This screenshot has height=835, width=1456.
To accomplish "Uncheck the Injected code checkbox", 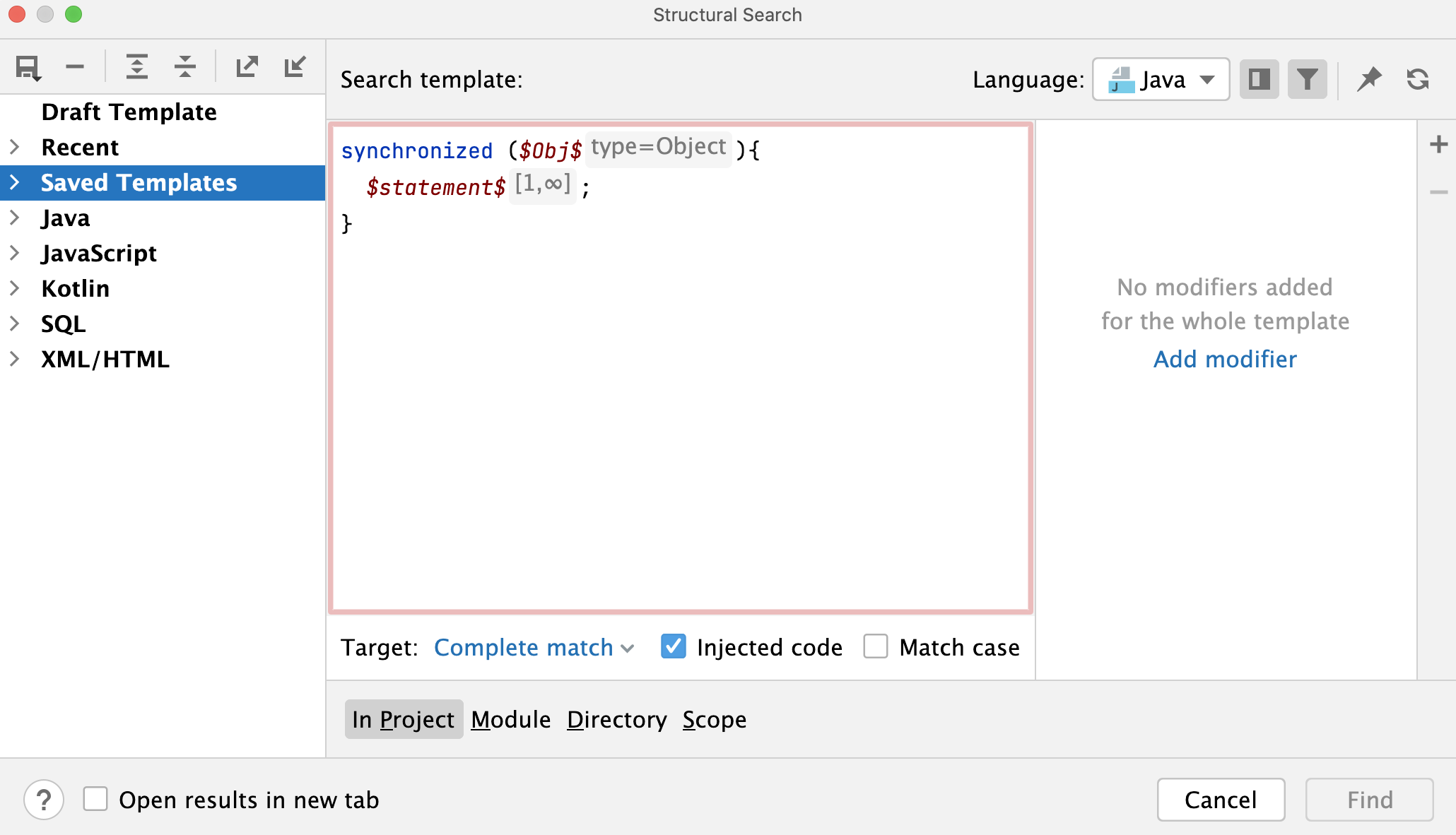I will tap(673, 646).
